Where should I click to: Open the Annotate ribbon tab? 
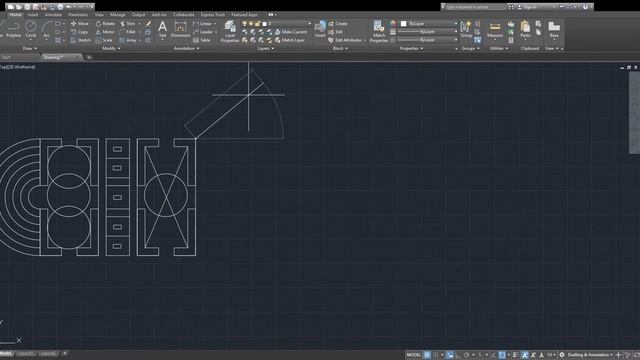(53, 15)
